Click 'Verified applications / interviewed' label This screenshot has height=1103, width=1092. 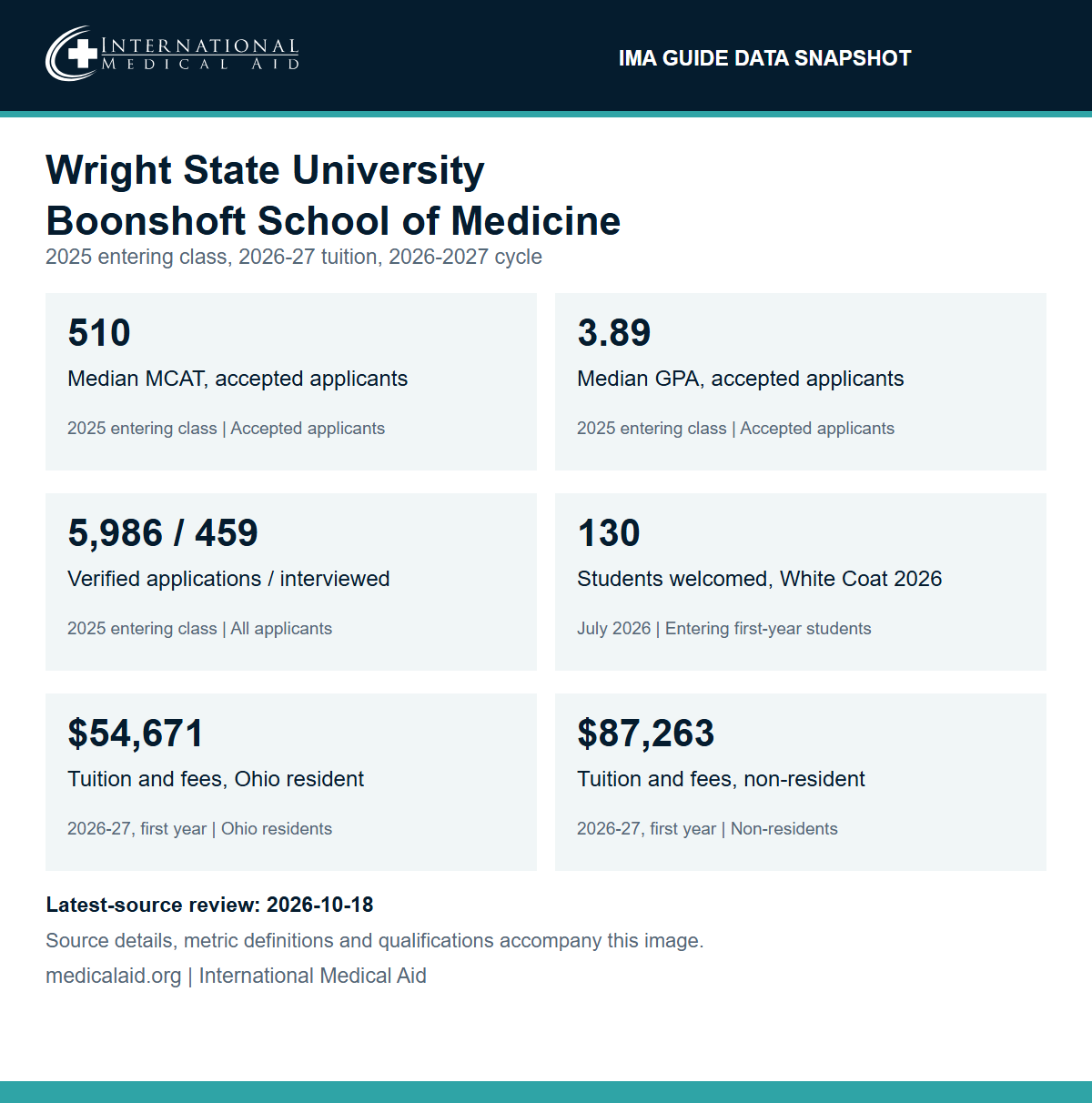[x=228, y=579]
